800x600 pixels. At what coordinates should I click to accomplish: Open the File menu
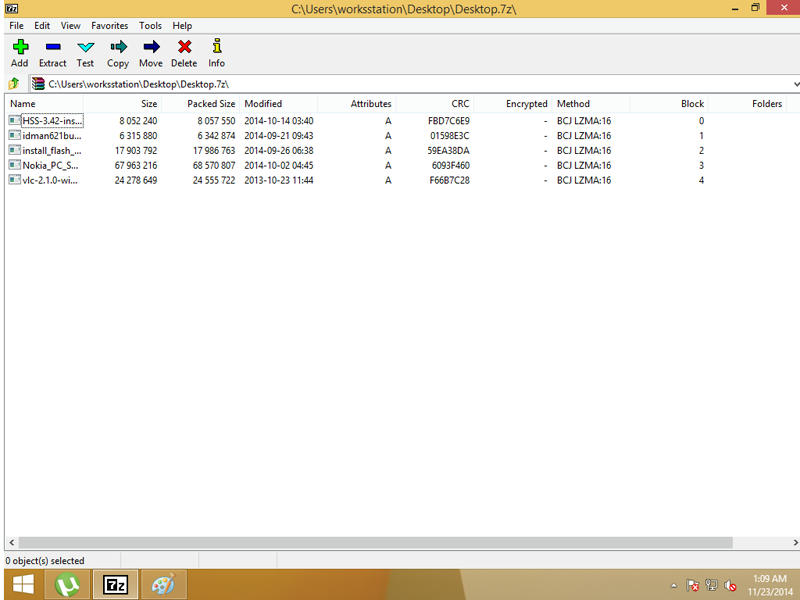(16, 26)
